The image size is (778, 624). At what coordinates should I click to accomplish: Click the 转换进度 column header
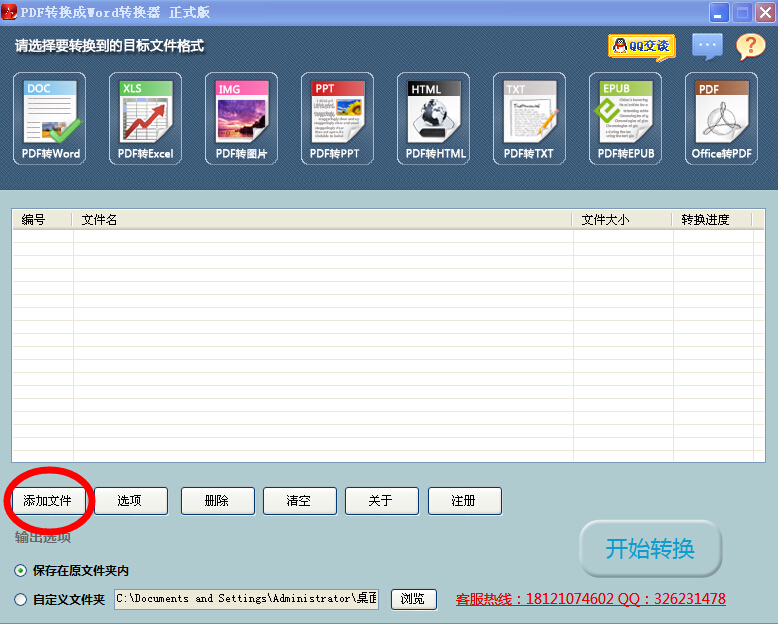[x=712, y=219]
